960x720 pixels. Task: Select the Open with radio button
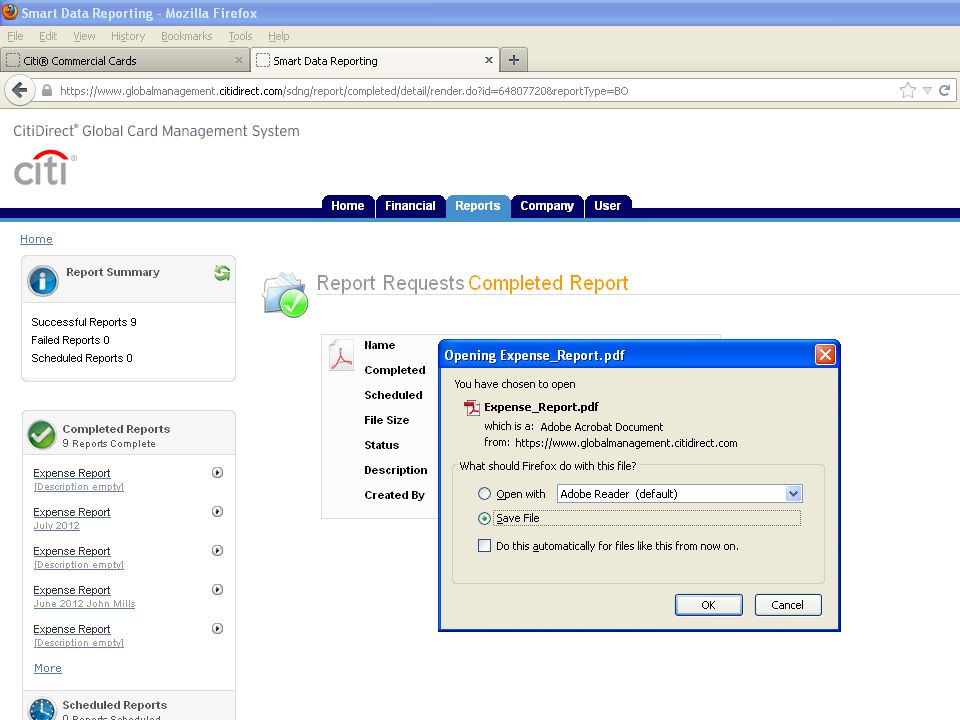click(484, 493)
